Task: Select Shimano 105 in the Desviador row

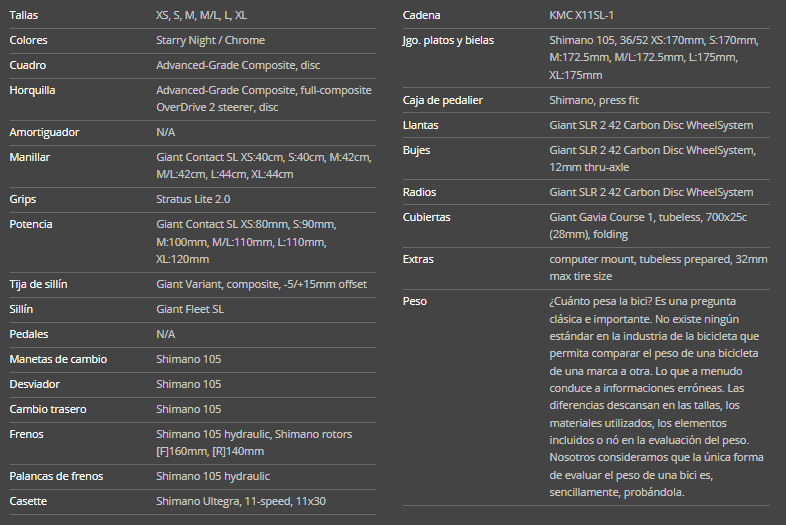Action: (x=188, y=385)
